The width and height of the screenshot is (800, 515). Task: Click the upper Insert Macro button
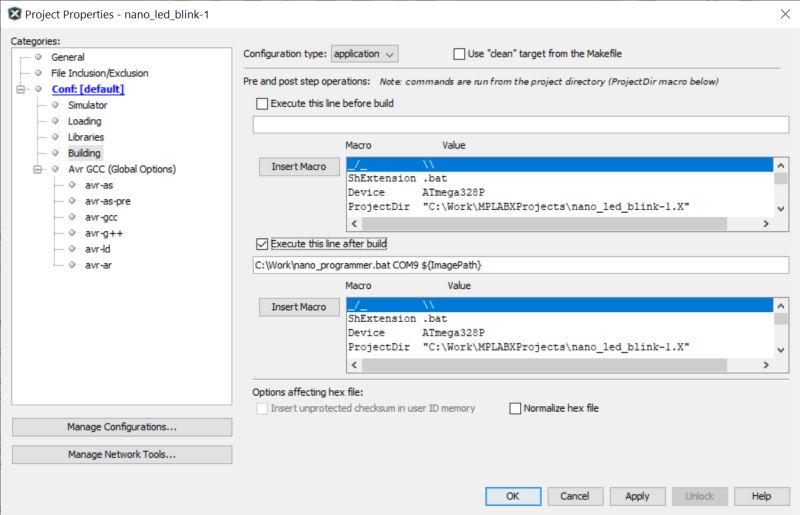point(299,167)
